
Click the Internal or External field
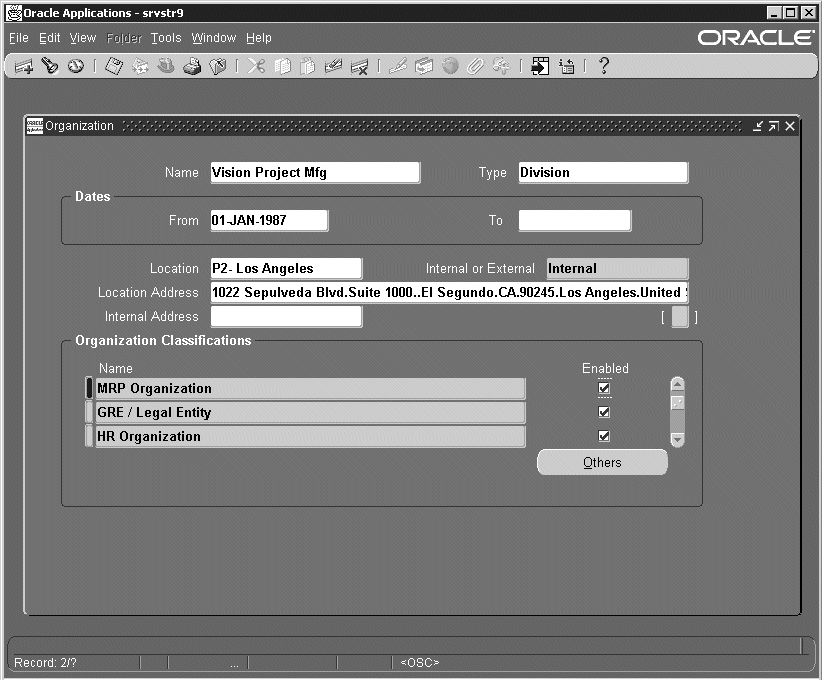[617, 268]
